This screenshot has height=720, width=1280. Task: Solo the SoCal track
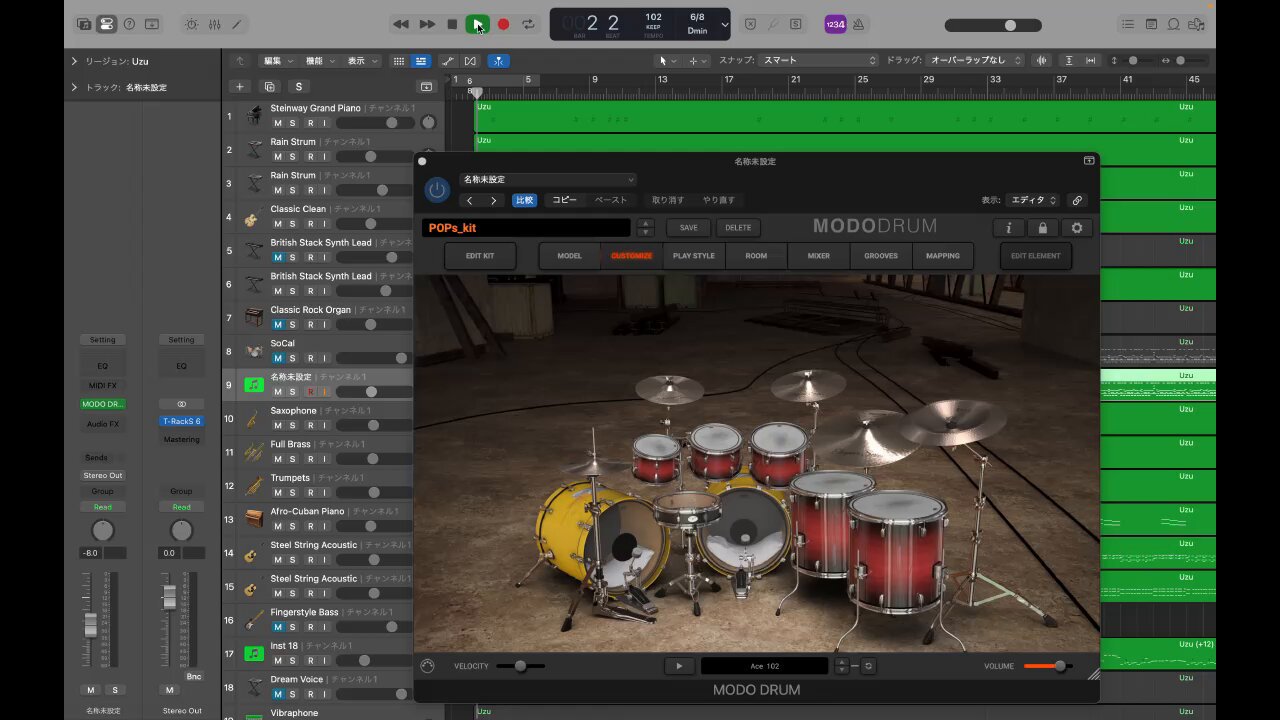tap(294, 358)
